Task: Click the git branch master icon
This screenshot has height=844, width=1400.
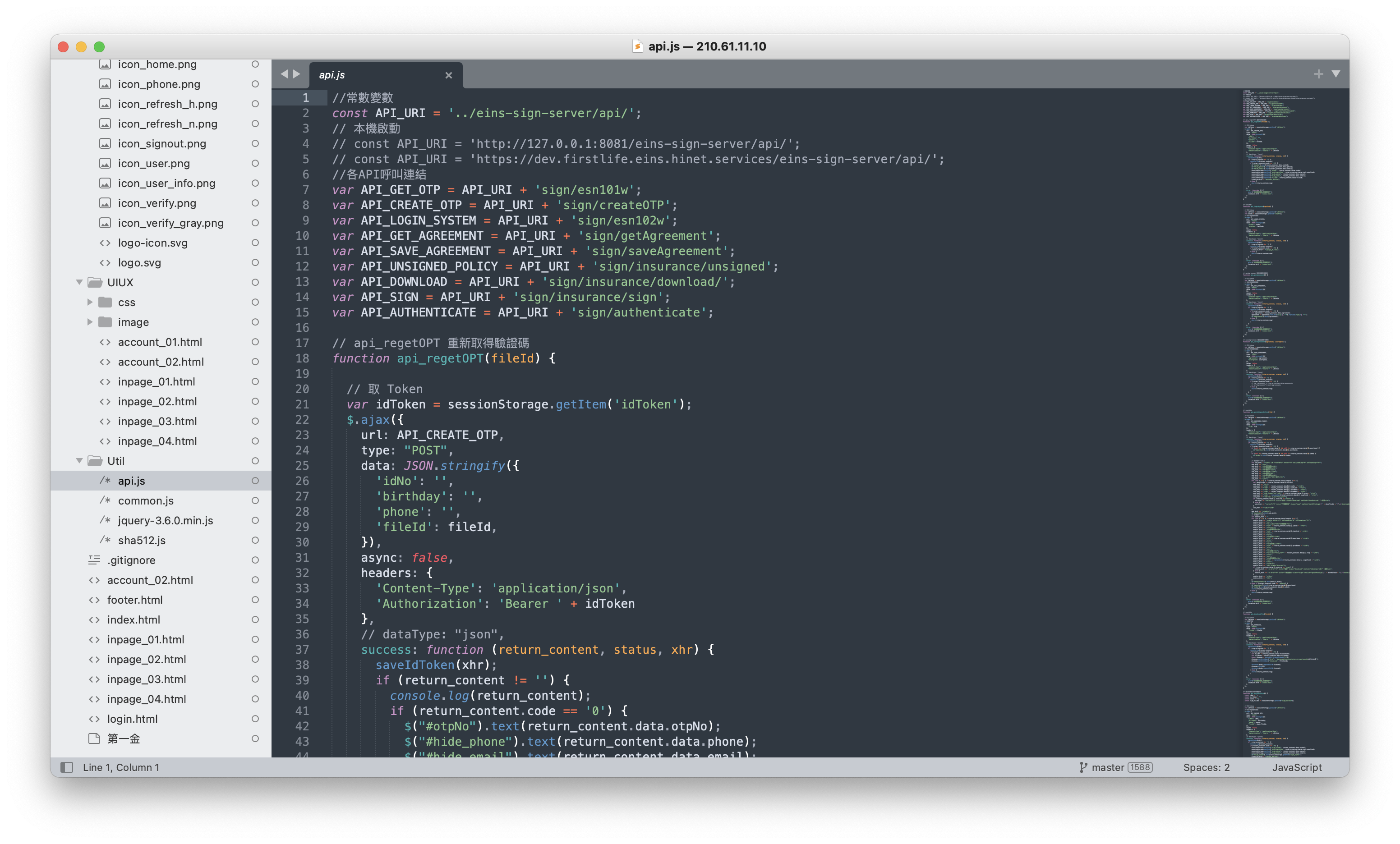Action: point(1083,767)
